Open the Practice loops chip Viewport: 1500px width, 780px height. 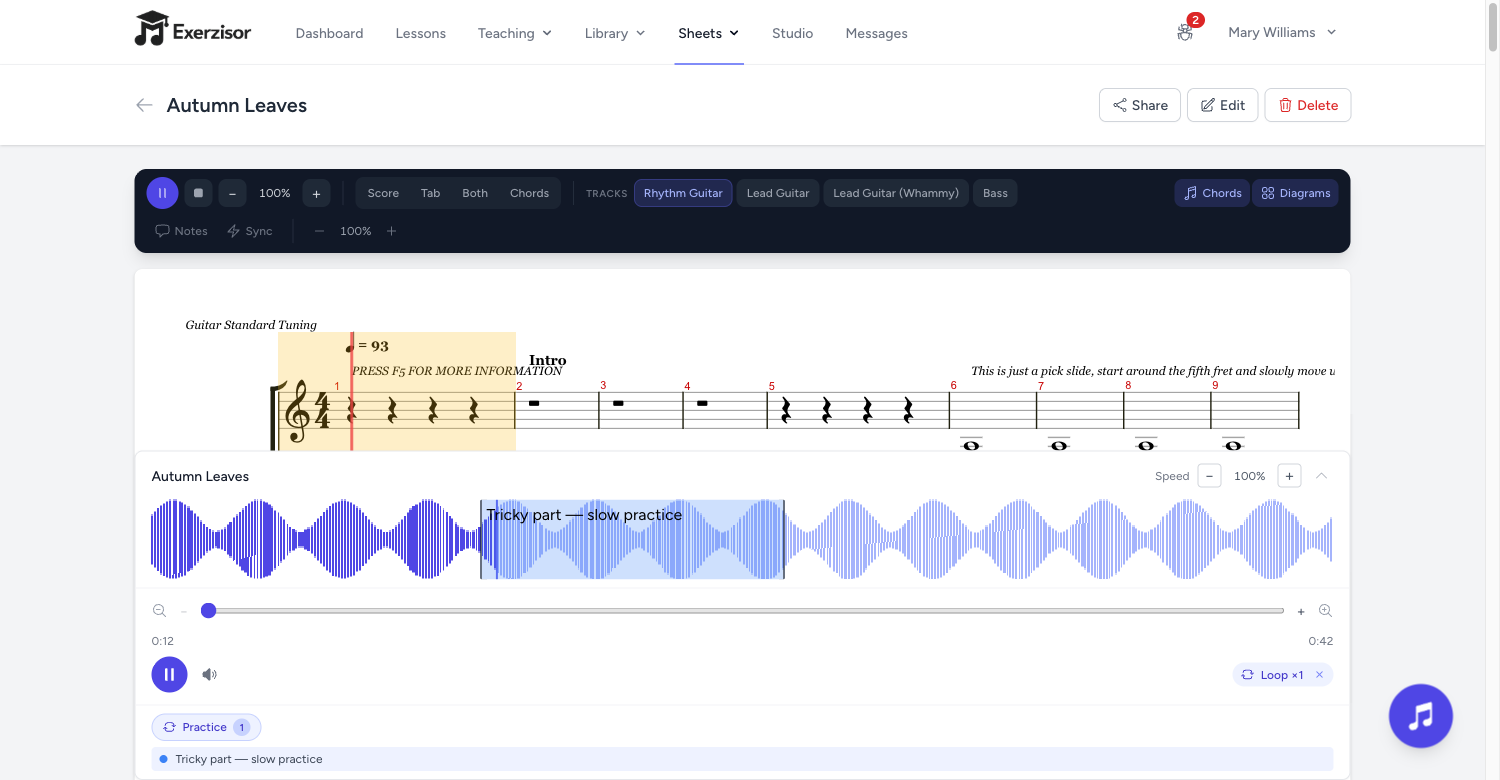click(206, 727)
